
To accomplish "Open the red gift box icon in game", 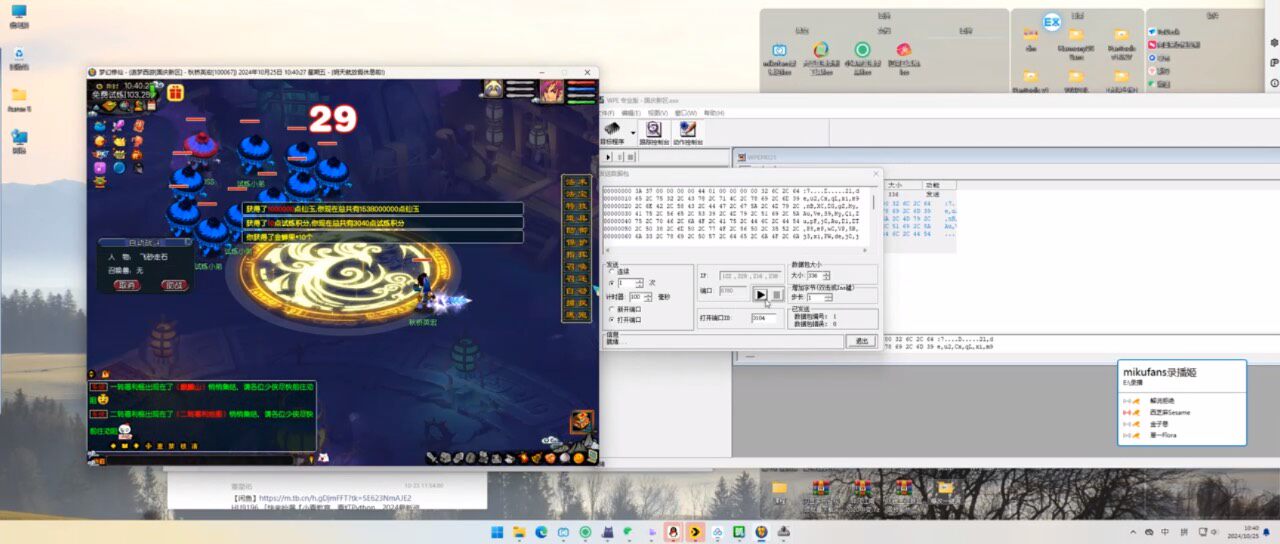I will (x=176, y=93).
